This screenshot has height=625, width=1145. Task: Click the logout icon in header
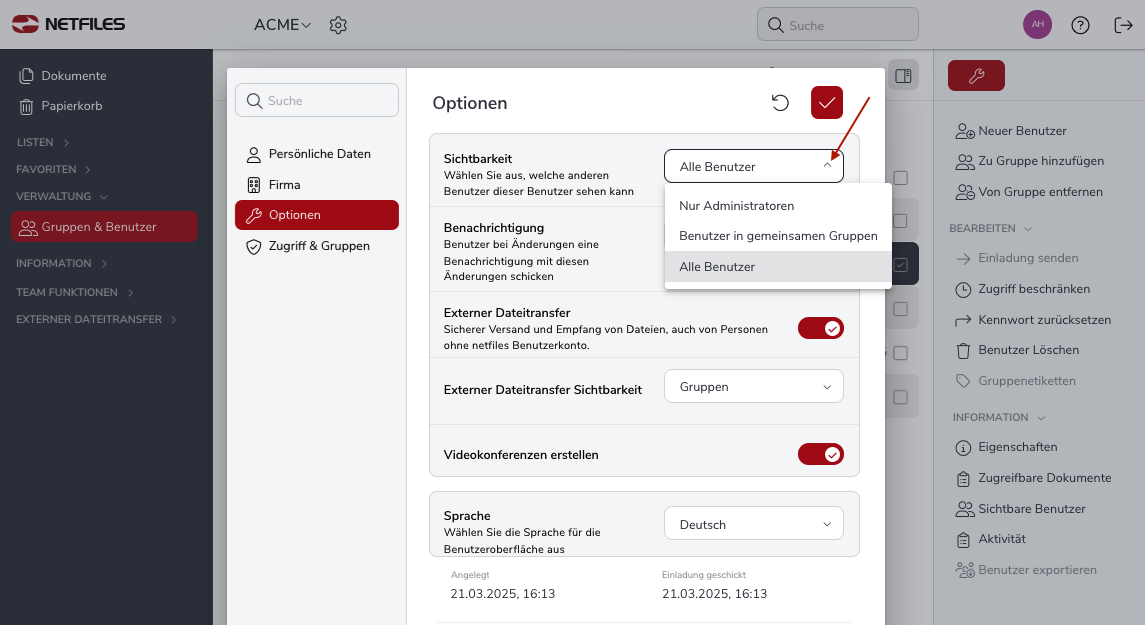click(1123, 25)
